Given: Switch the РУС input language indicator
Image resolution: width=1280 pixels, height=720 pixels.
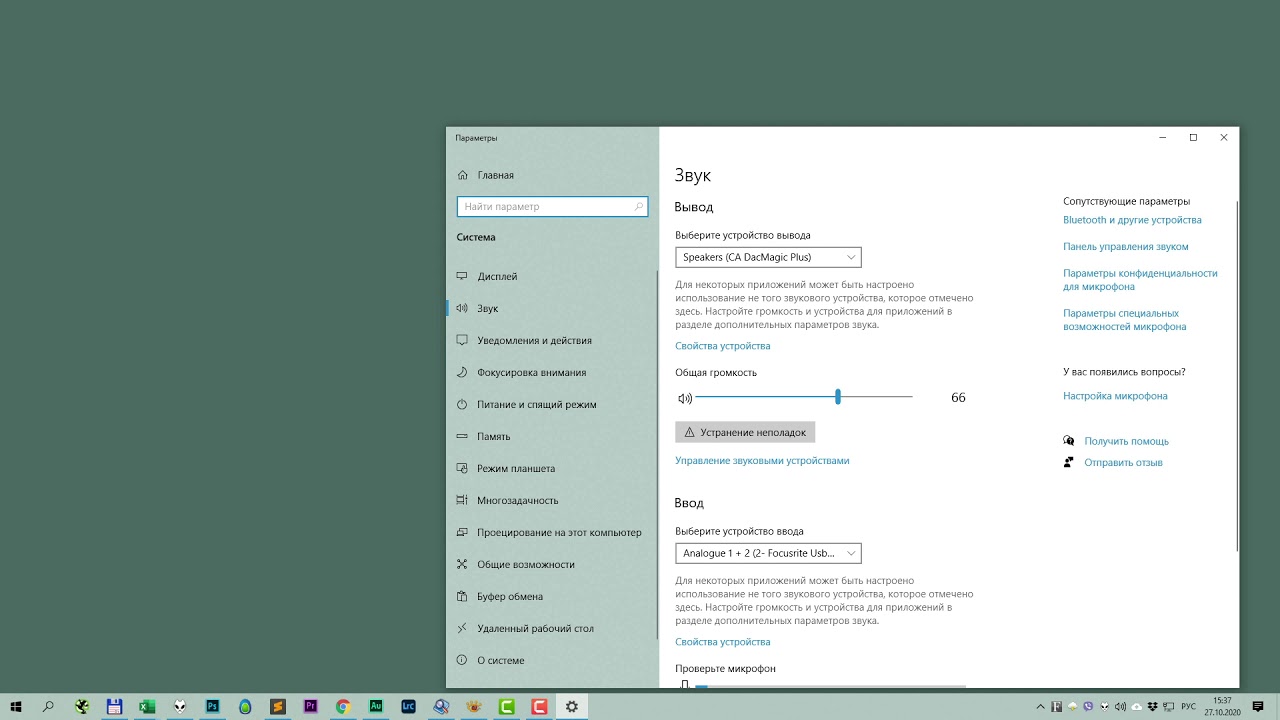Looking at the screenshot, I should tap(1189, 706).
